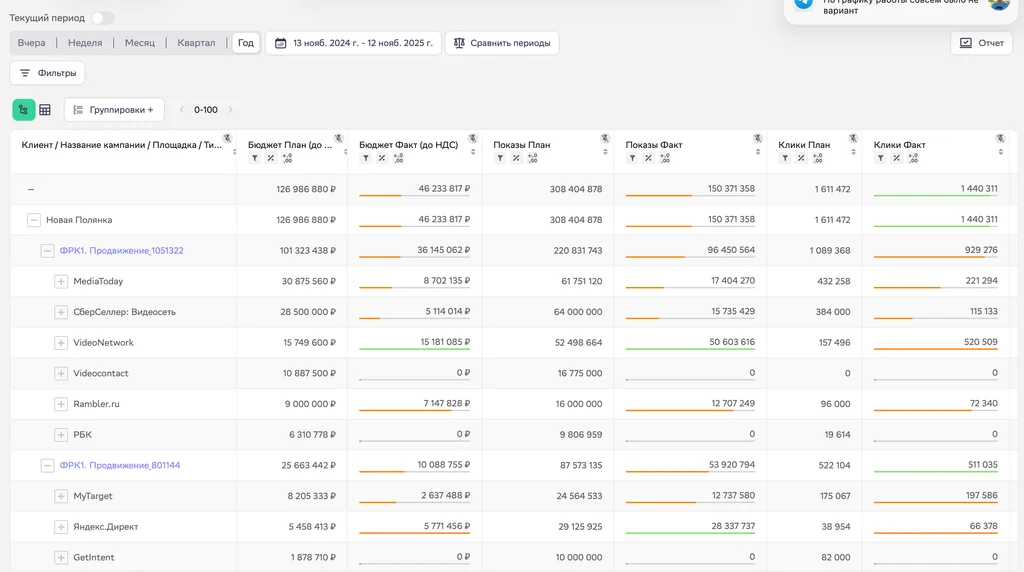
Task: Open filter icon in Показы Факт column
Action: click(x=632, y=159)
